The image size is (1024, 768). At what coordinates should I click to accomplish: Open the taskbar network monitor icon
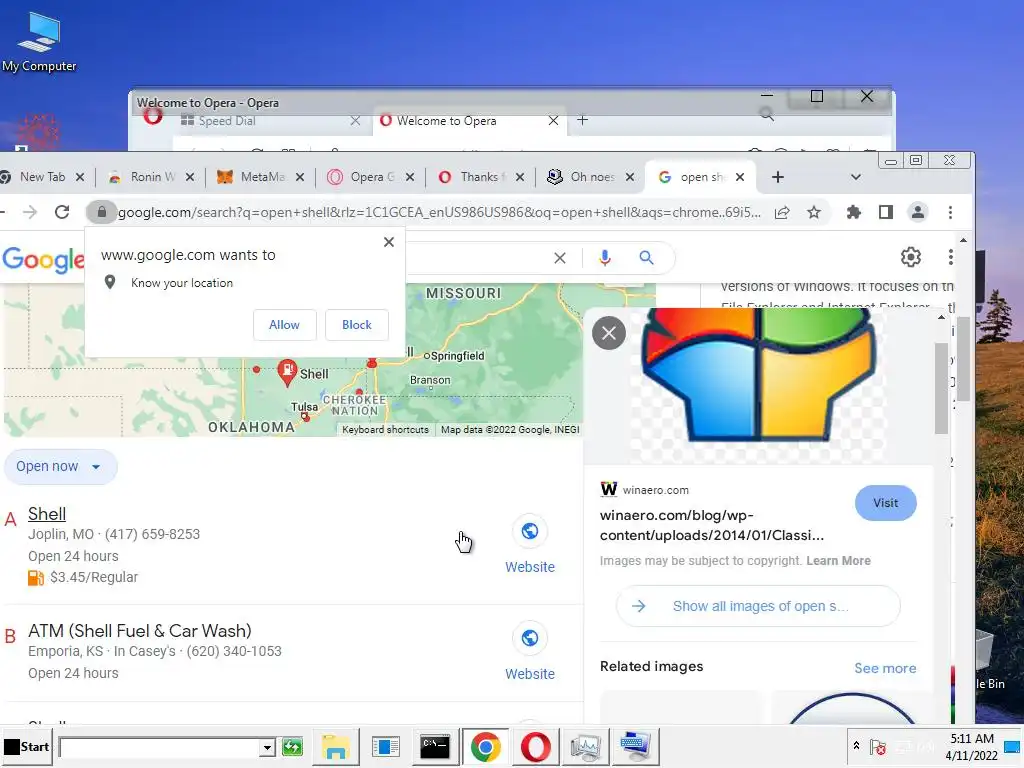(585, 747)
